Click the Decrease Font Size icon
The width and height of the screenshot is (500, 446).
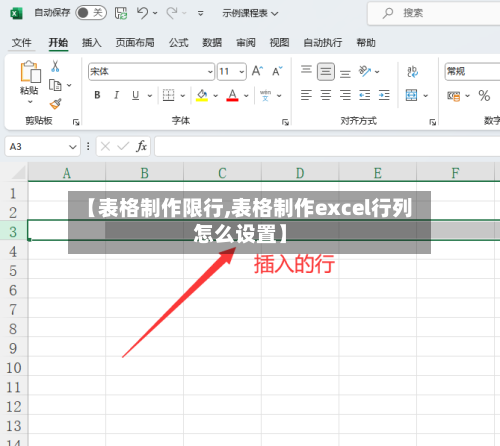tap(277, 71)
